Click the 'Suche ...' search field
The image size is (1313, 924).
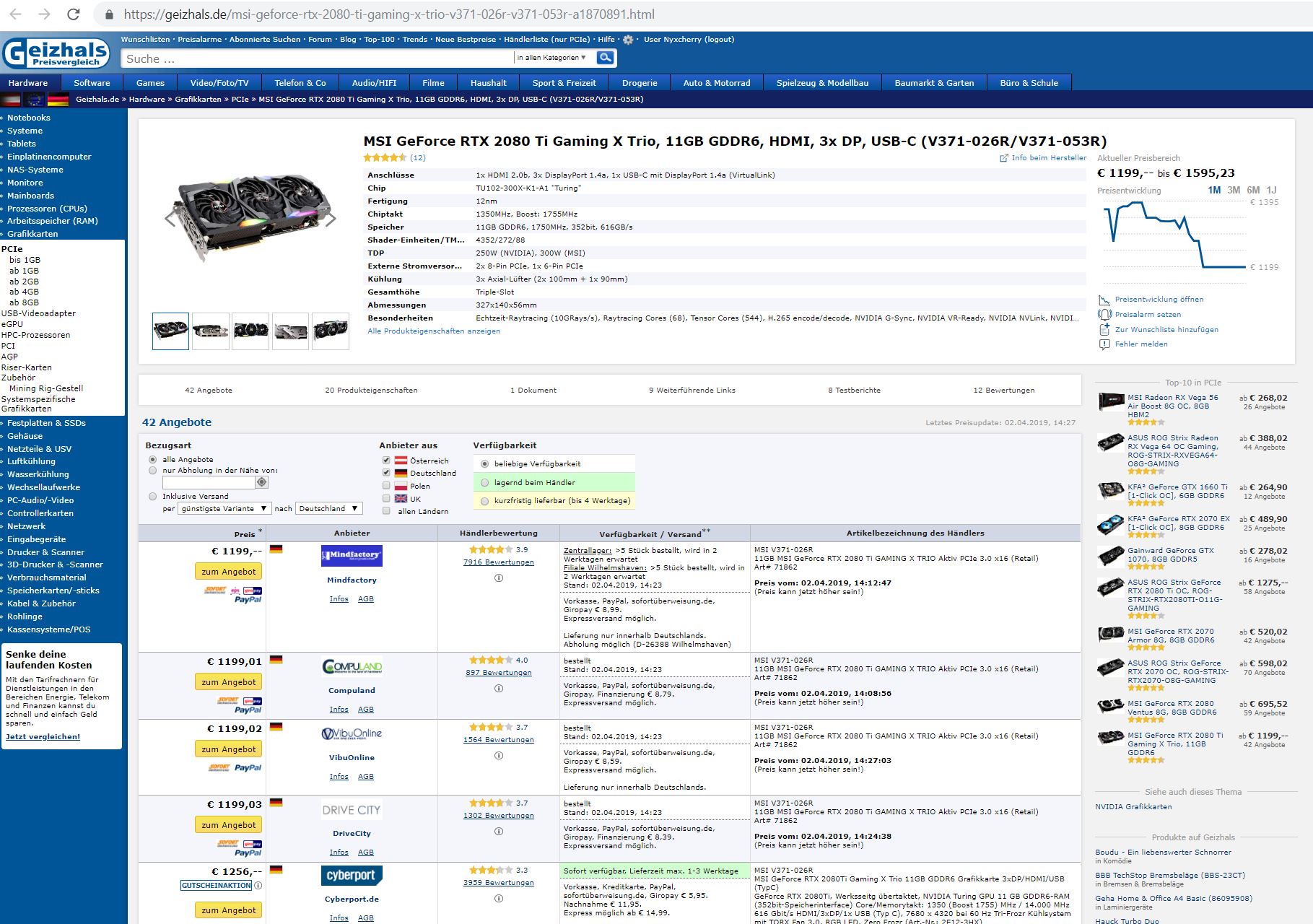point(318,58)
